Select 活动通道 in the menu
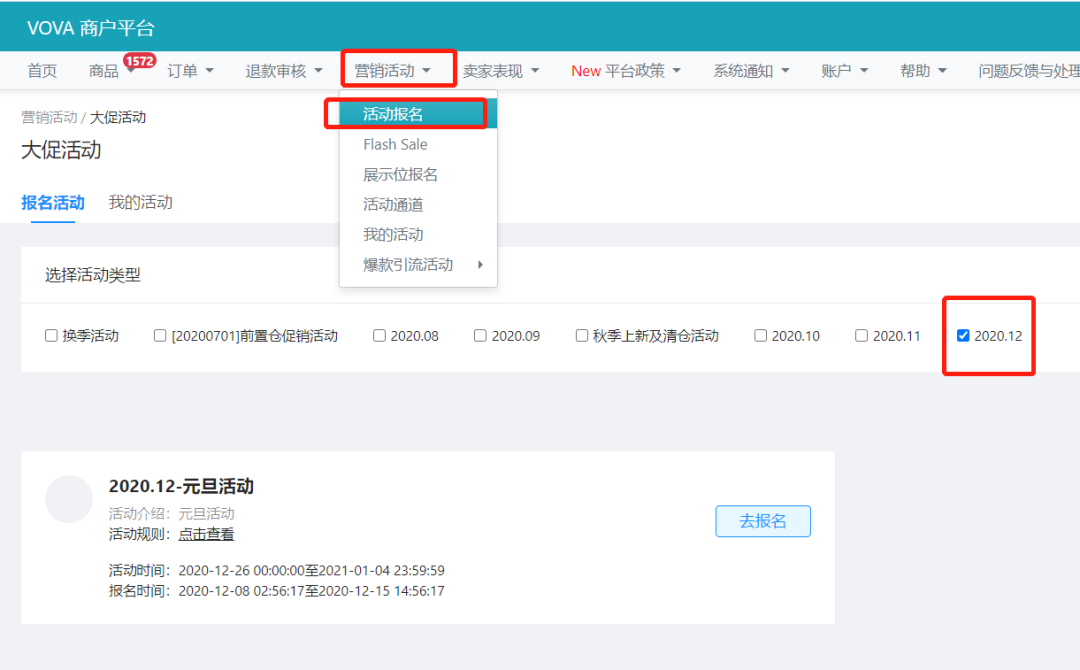The image size is (1080, 670). pos(394,204)
